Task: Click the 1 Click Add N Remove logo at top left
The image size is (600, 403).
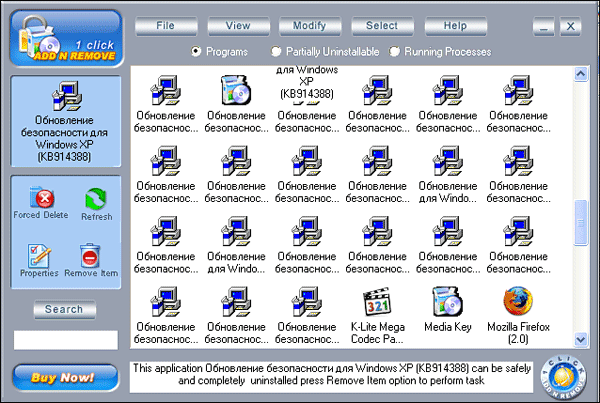Action: click(67, 38)
